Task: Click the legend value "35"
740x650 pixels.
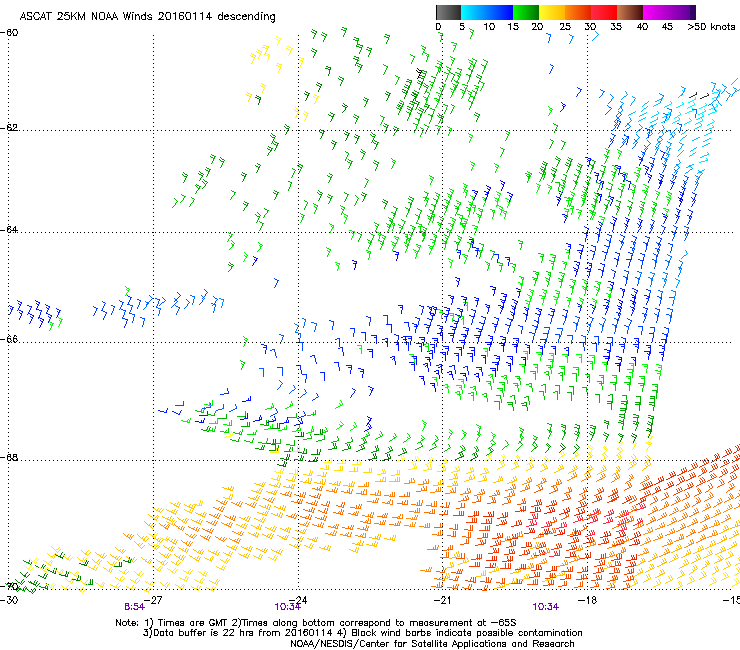Action: pos(616,27)
